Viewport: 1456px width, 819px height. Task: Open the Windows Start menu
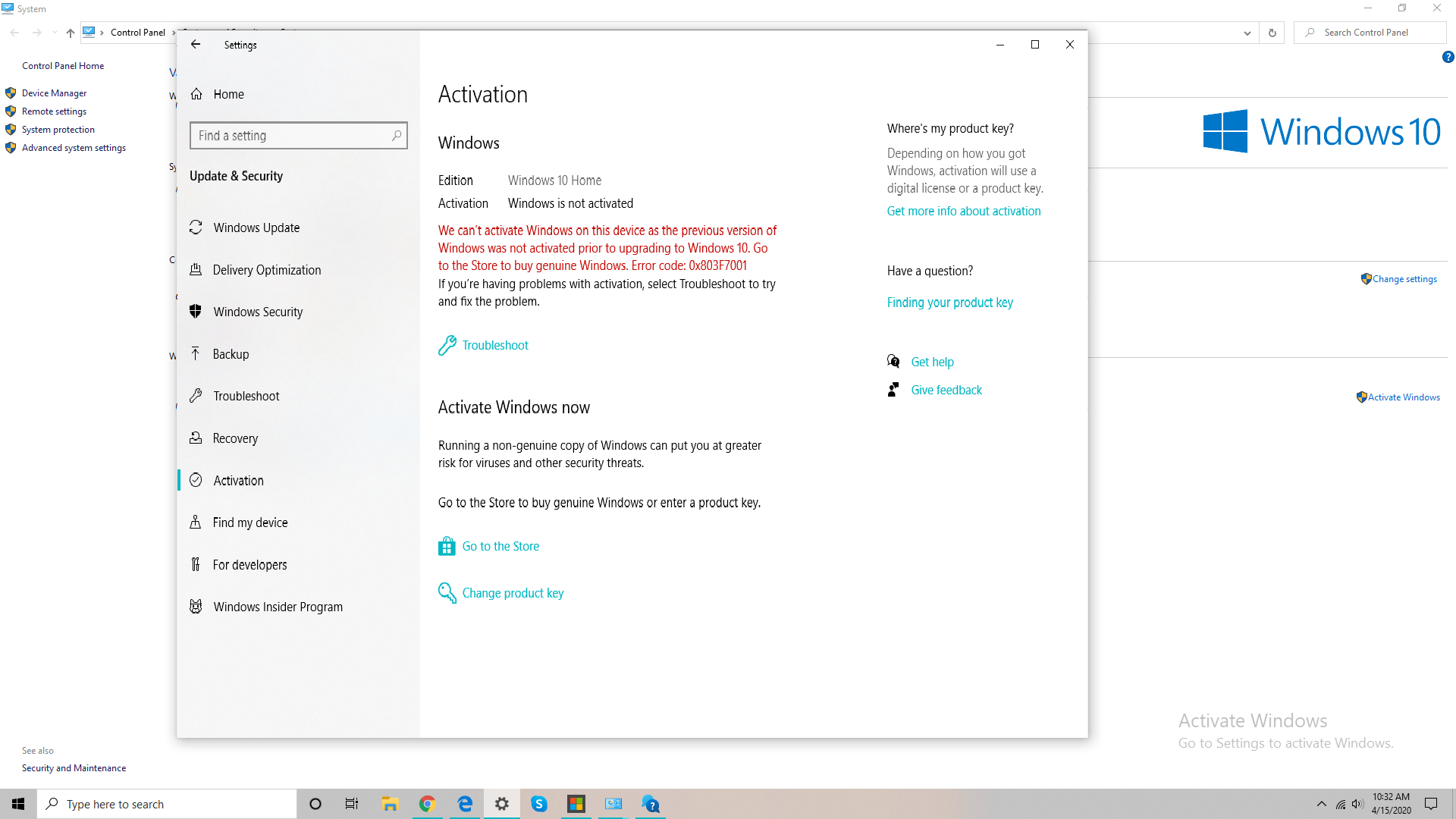pos(18,804)
